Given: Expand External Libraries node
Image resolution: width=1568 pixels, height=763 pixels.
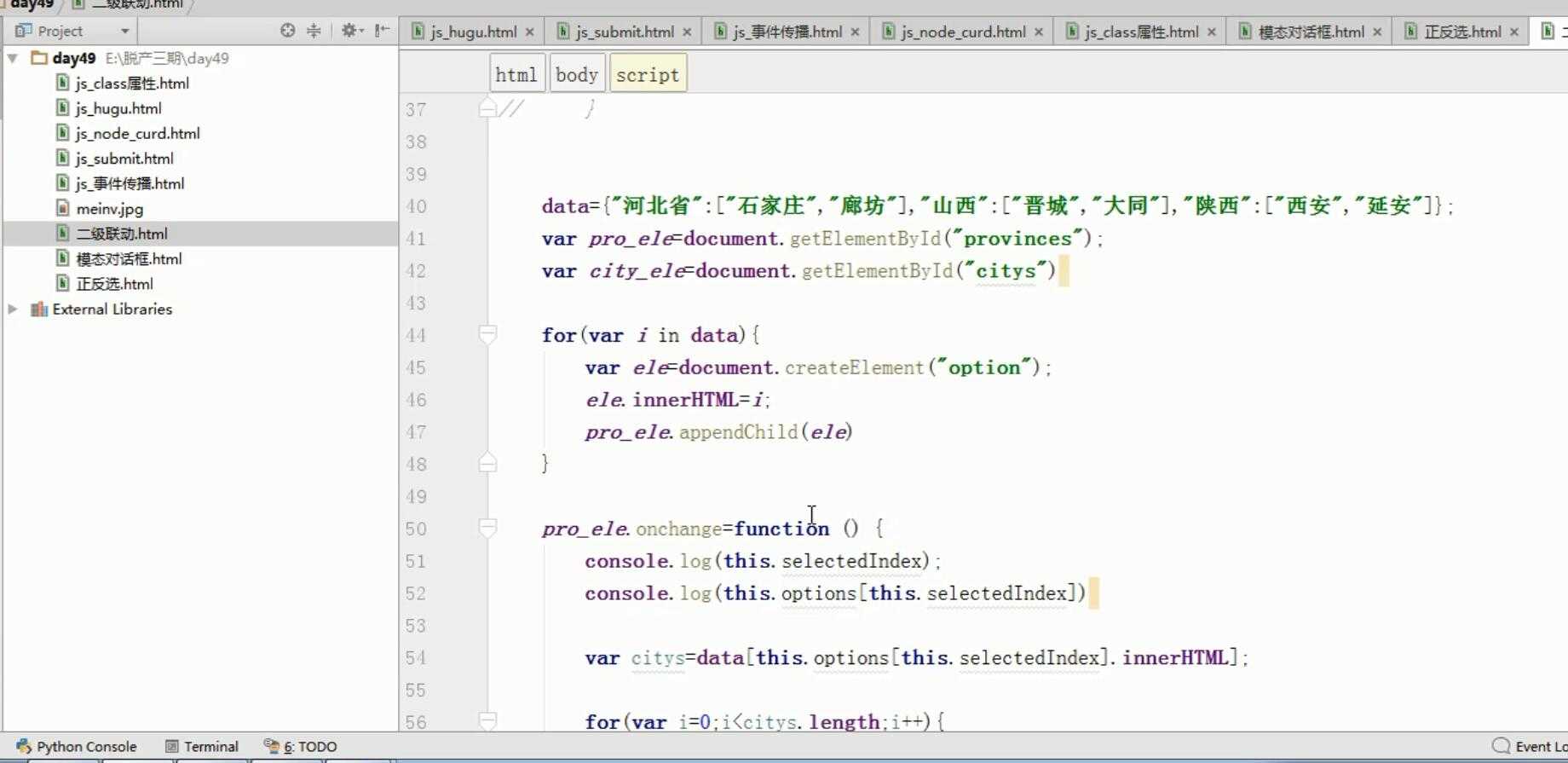Looking at the screenshot, I should [12, 309].
